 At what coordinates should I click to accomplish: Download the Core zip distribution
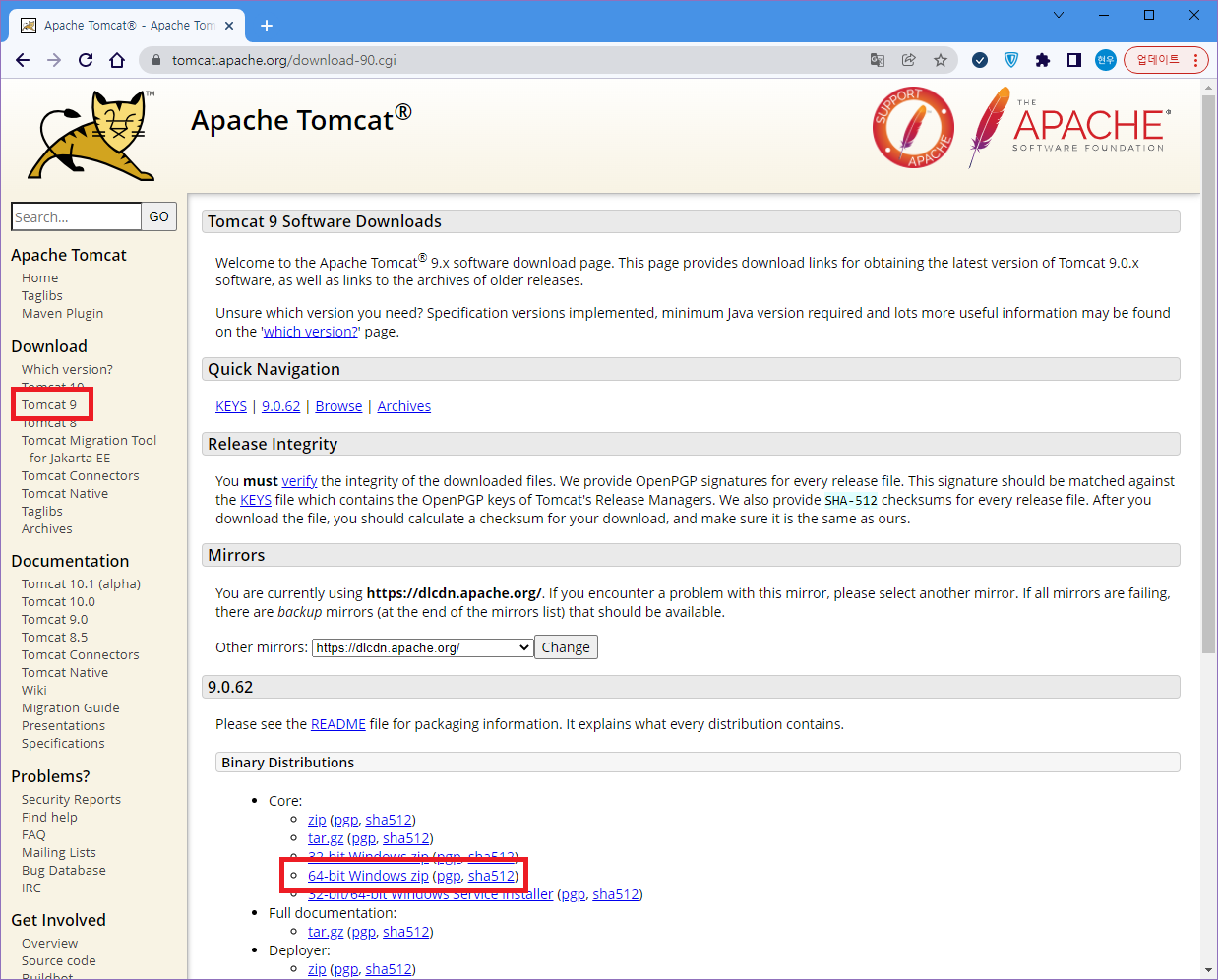(x=317, y=820)
